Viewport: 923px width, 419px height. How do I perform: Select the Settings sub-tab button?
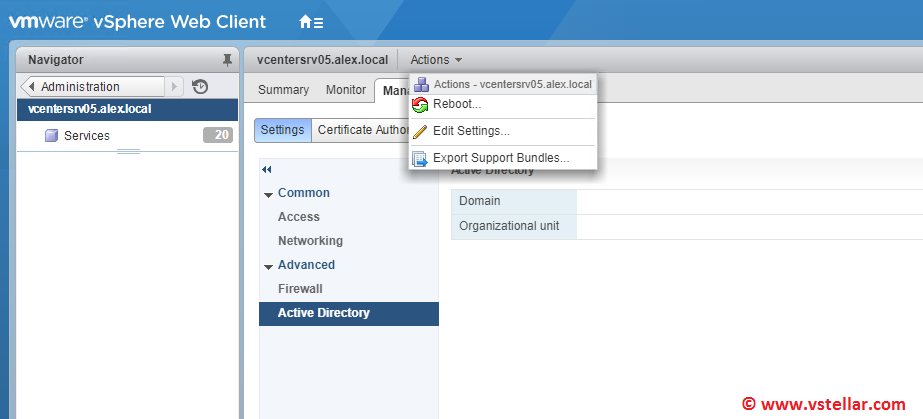[x=282, y=130]
